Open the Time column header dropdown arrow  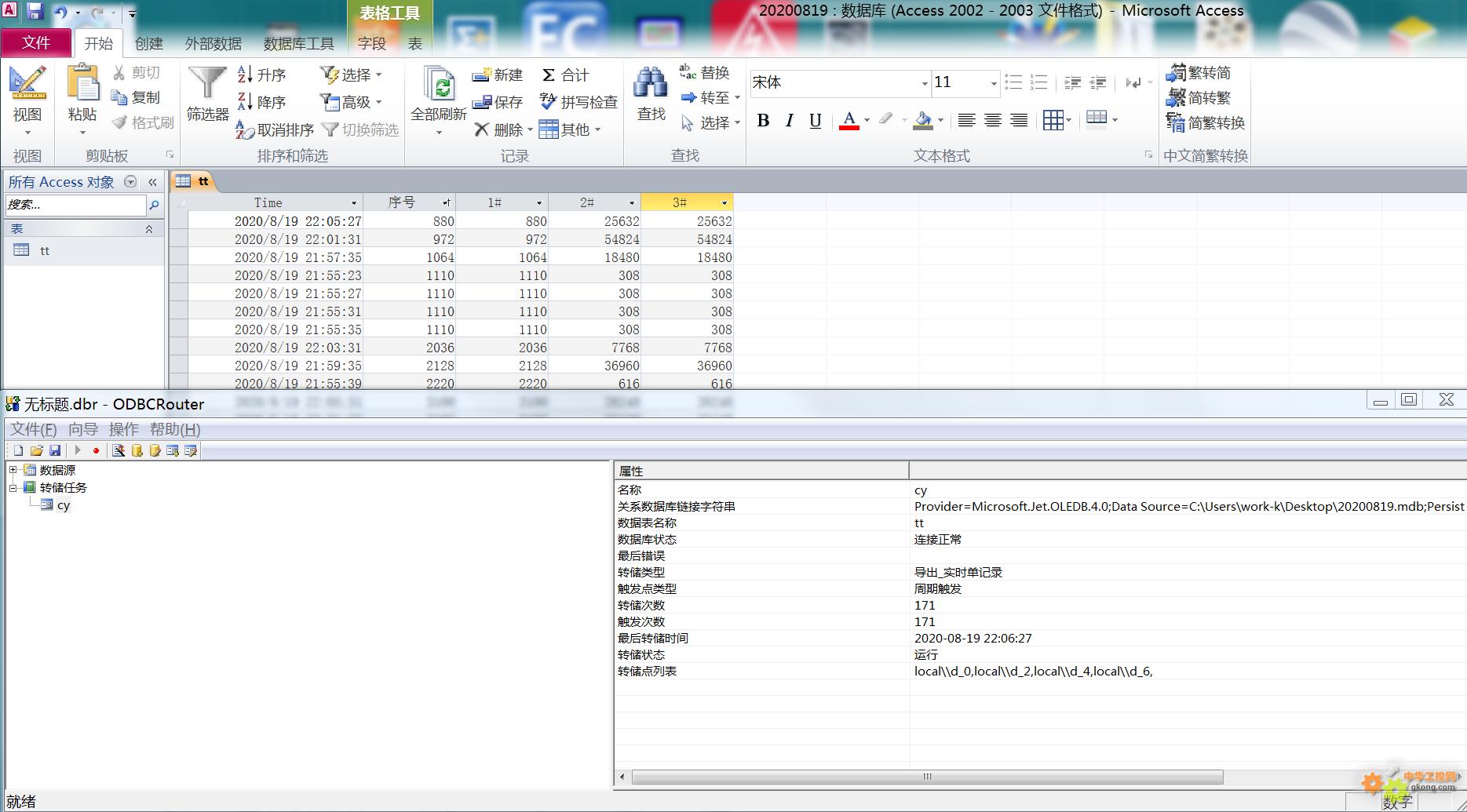354,203
